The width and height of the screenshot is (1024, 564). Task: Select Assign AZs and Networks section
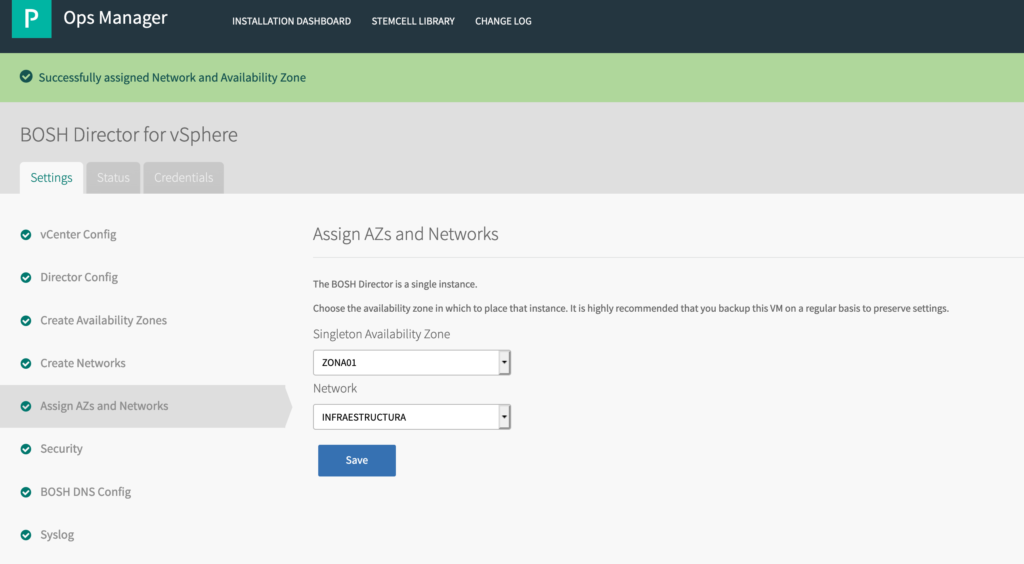coord(104,406)
